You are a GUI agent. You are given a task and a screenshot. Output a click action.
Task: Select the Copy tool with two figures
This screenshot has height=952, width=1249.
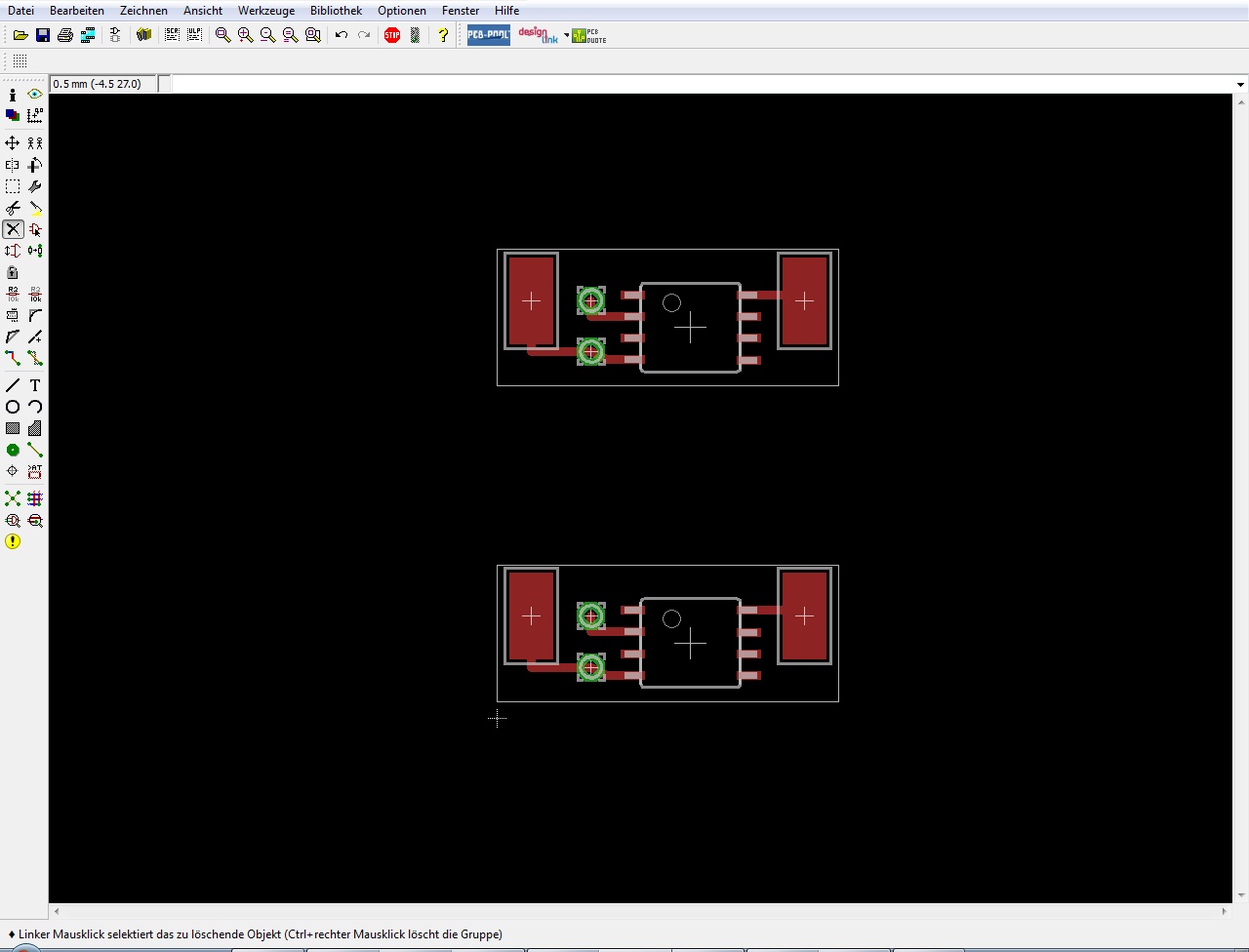coord(35,143)
